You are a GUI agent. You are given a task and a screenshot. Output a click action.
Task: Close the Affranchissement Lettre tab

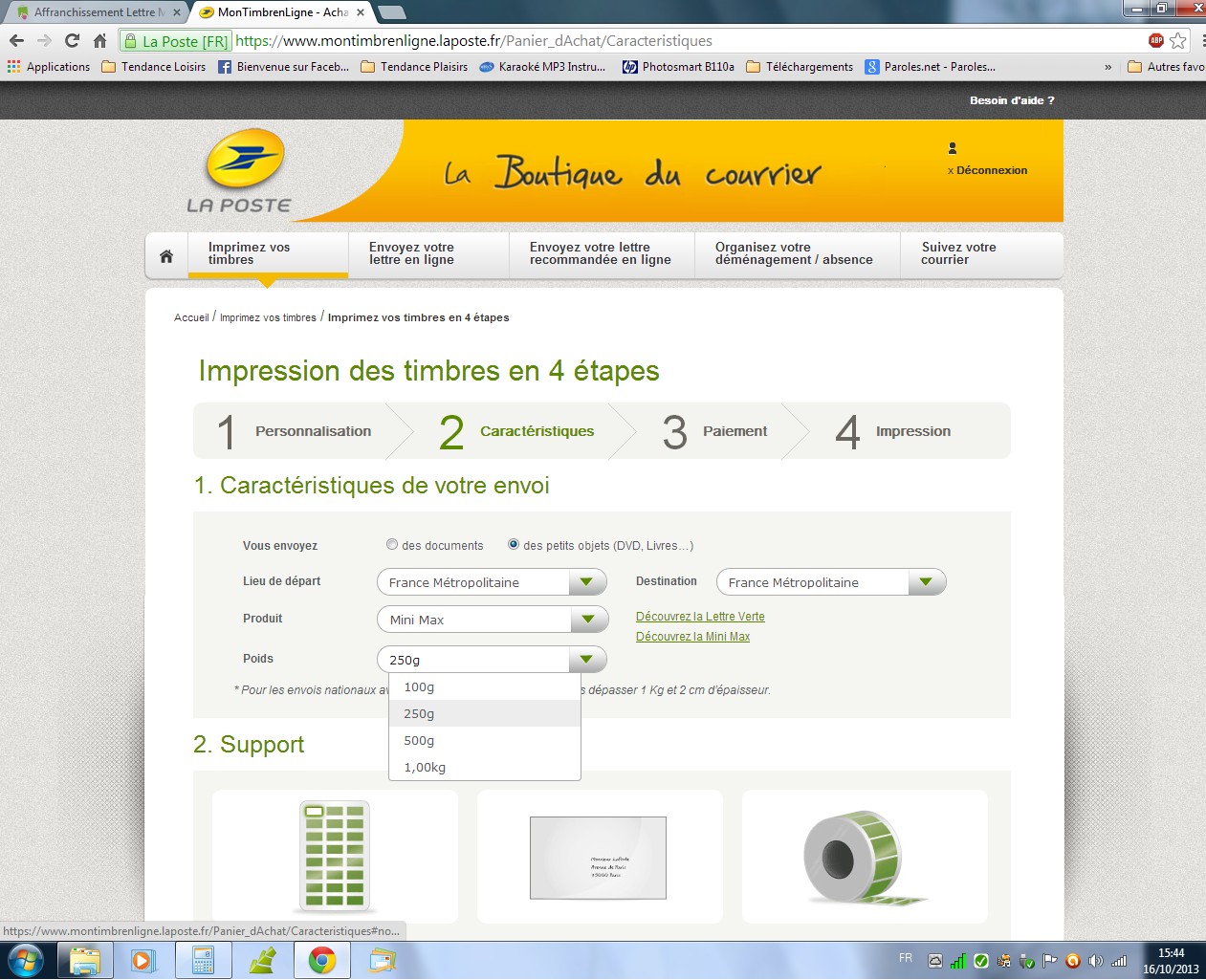(x=177, y=12)
